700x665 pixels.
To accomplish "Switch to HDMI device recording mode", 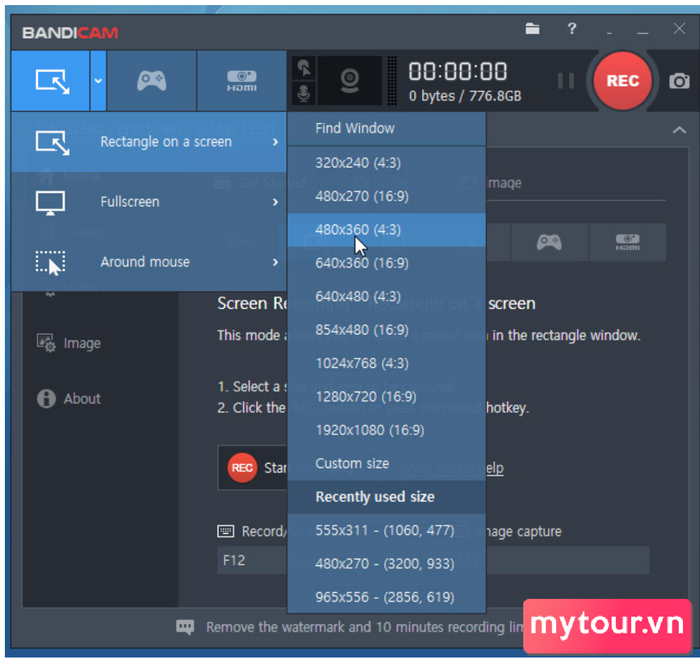I will (242, 81).
